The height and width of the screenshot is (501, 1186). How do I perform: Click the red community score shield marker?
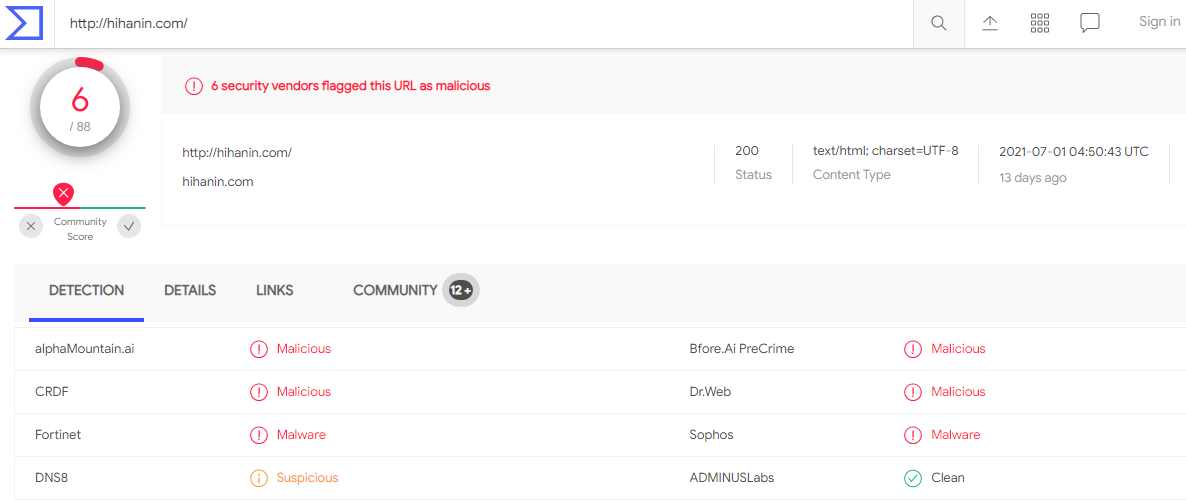[x=64, y=194]
